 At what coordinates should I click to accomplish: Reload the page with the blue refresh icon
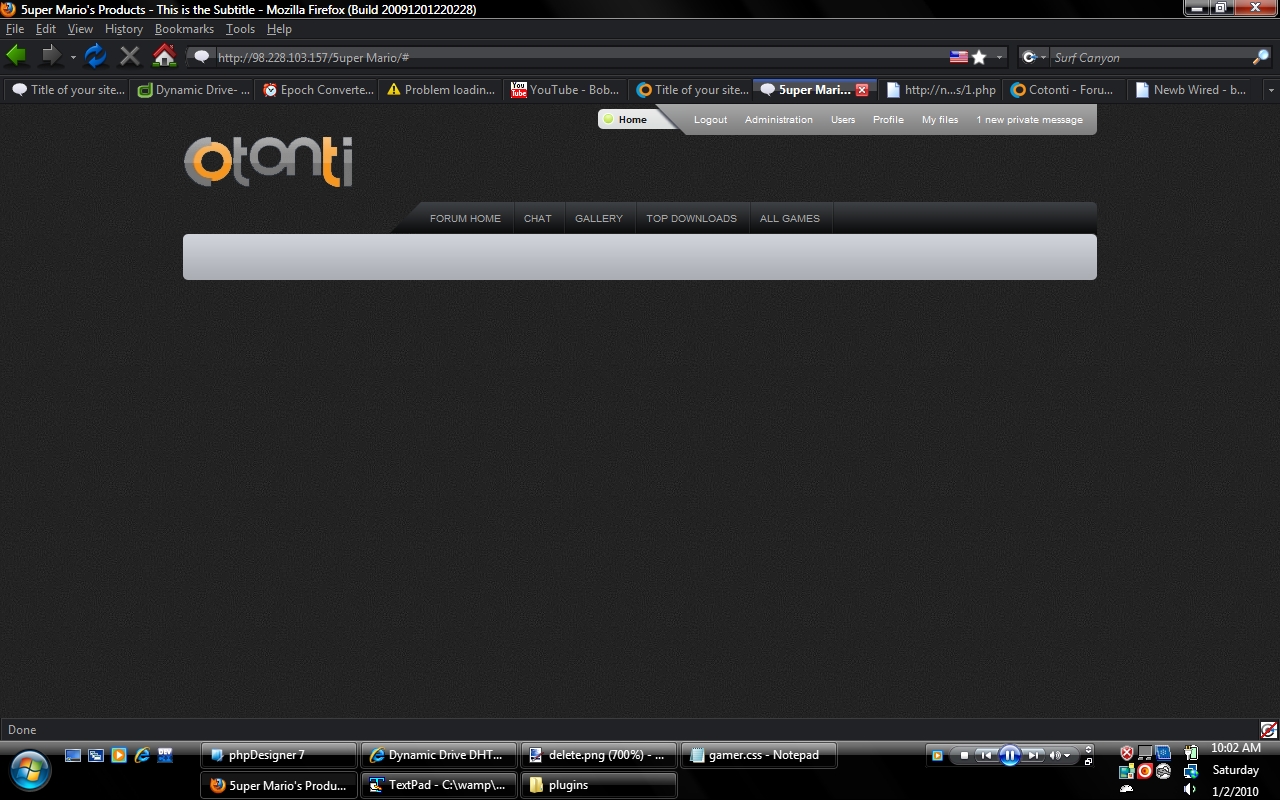point(95,56)
